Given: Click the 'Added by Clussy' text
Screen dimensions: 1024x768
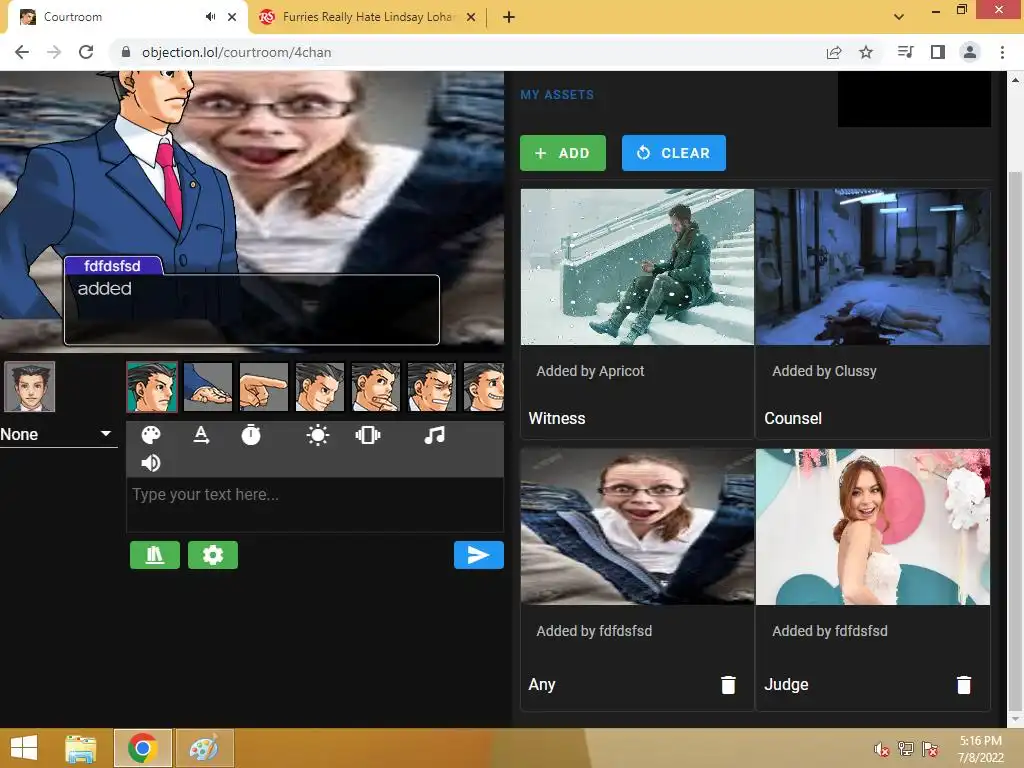Looking at the screenshot, I should 824,371.
